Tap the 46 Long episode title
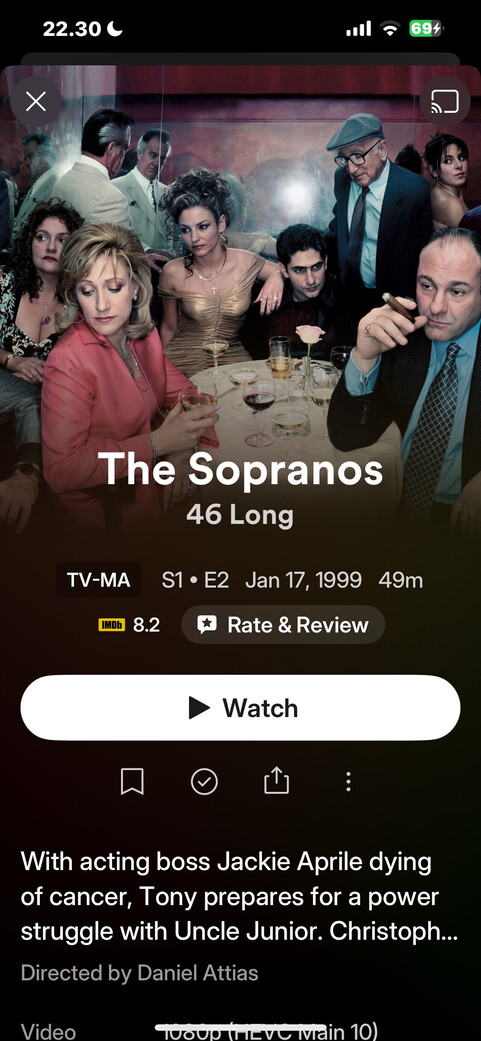 [240, 515]
